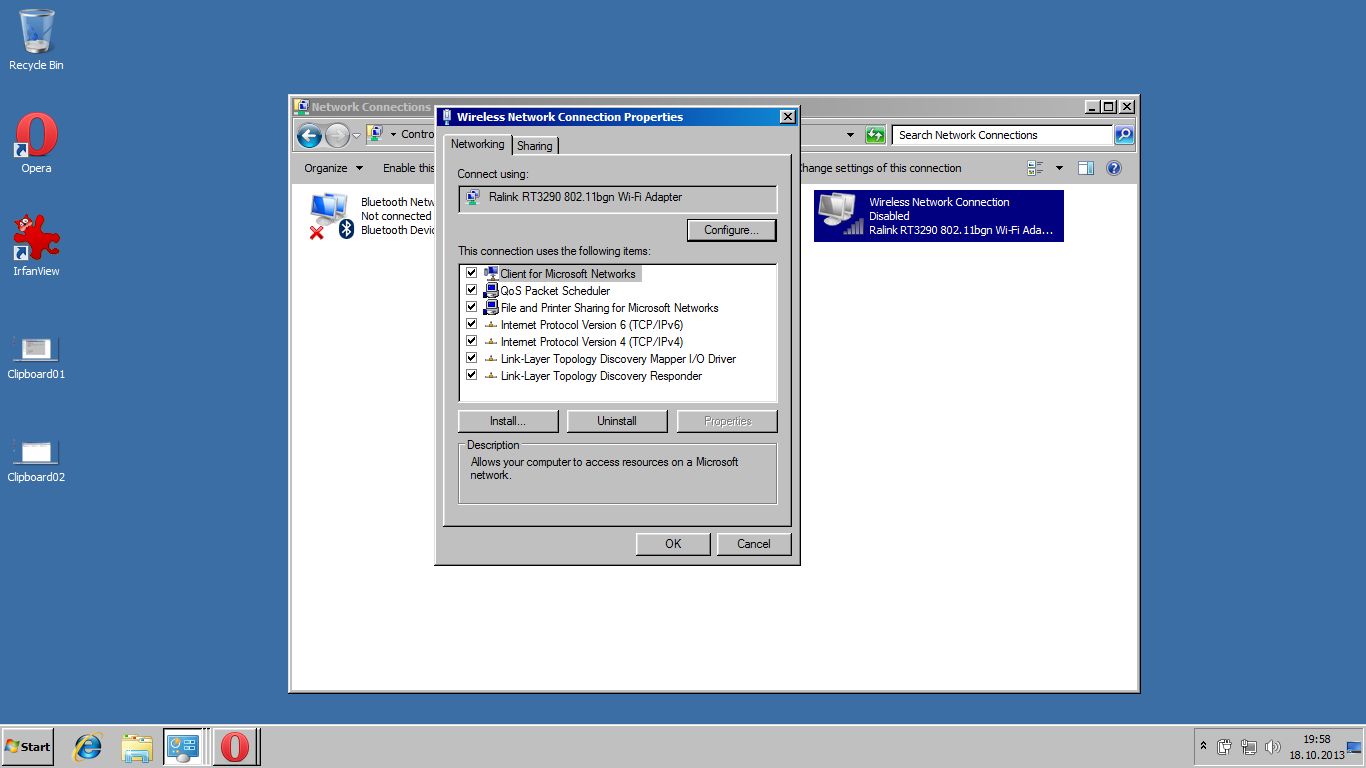This screenshot has width=1366, height=768.
Task: Click the Search Network Connections field
Action: (1003, 135)
